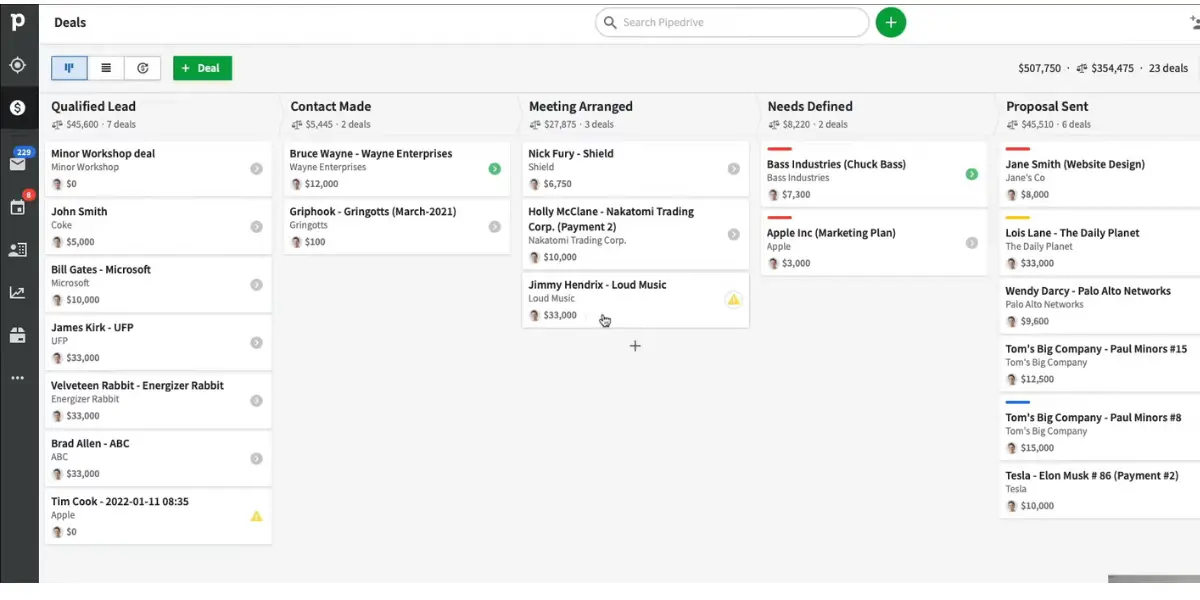The width and height of the screenshot is (1200, 600).
Task: Click warning triangle on Tim Cook deal
Action: tap(256, 516)
